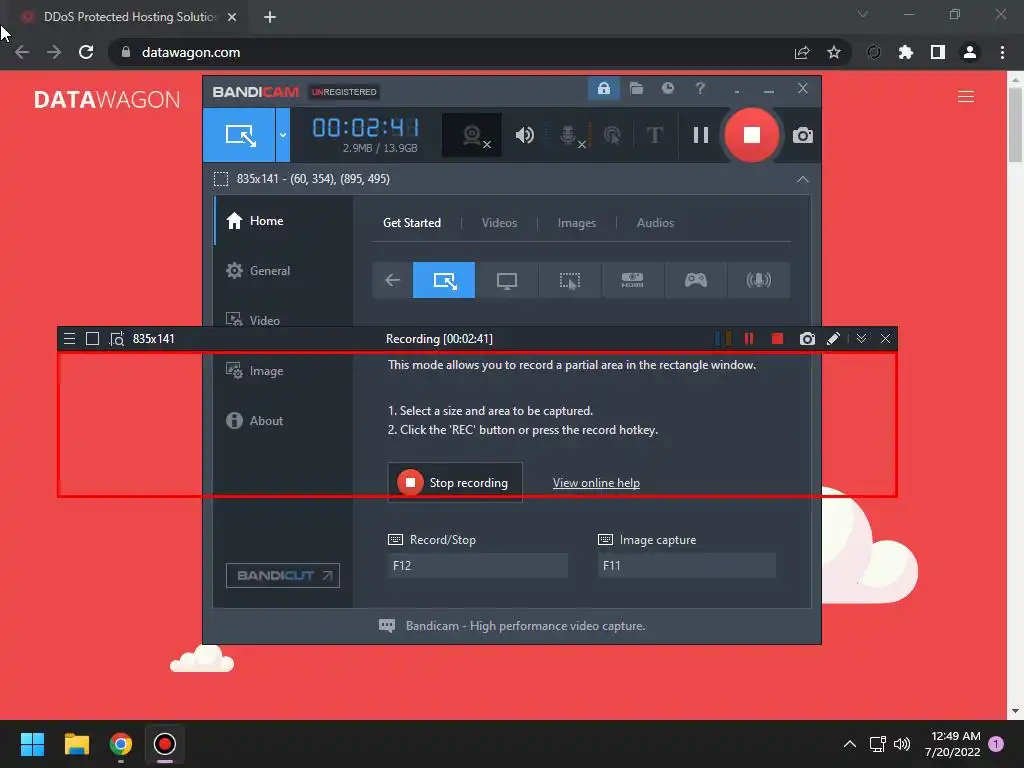Toggle mouse click effect icon
1024x768 pixels.
pos(612,135)
